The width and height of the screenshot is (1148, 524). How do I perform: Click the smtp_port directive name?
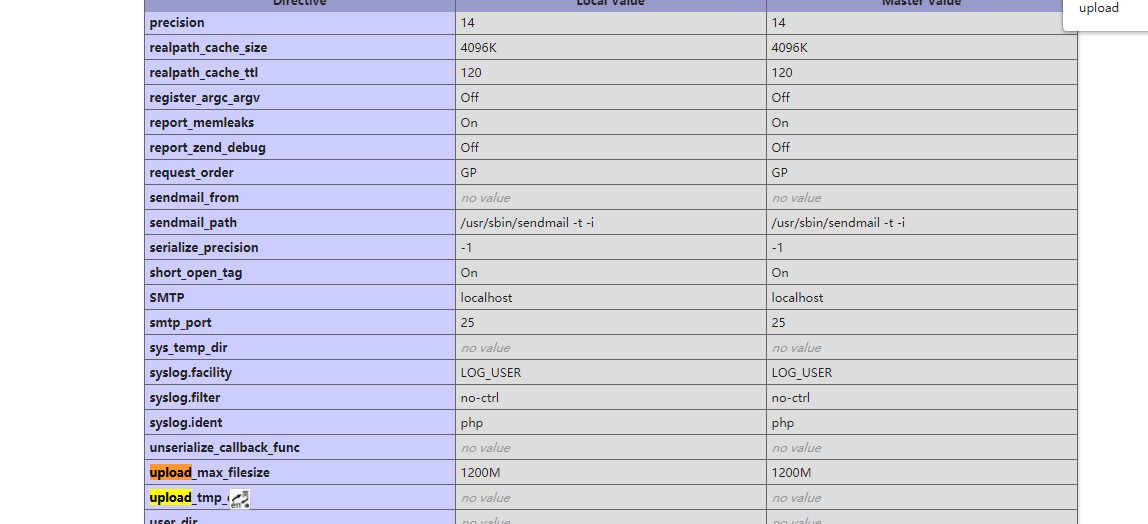coord(180,322)
